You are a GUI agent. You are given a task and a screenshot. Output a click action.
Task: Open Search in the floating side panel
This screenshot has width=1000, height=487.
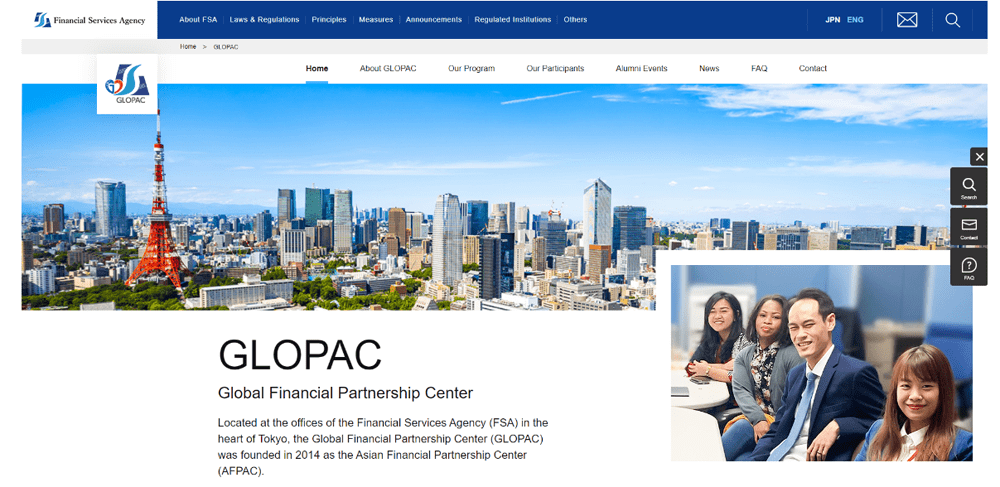(969, 187)
